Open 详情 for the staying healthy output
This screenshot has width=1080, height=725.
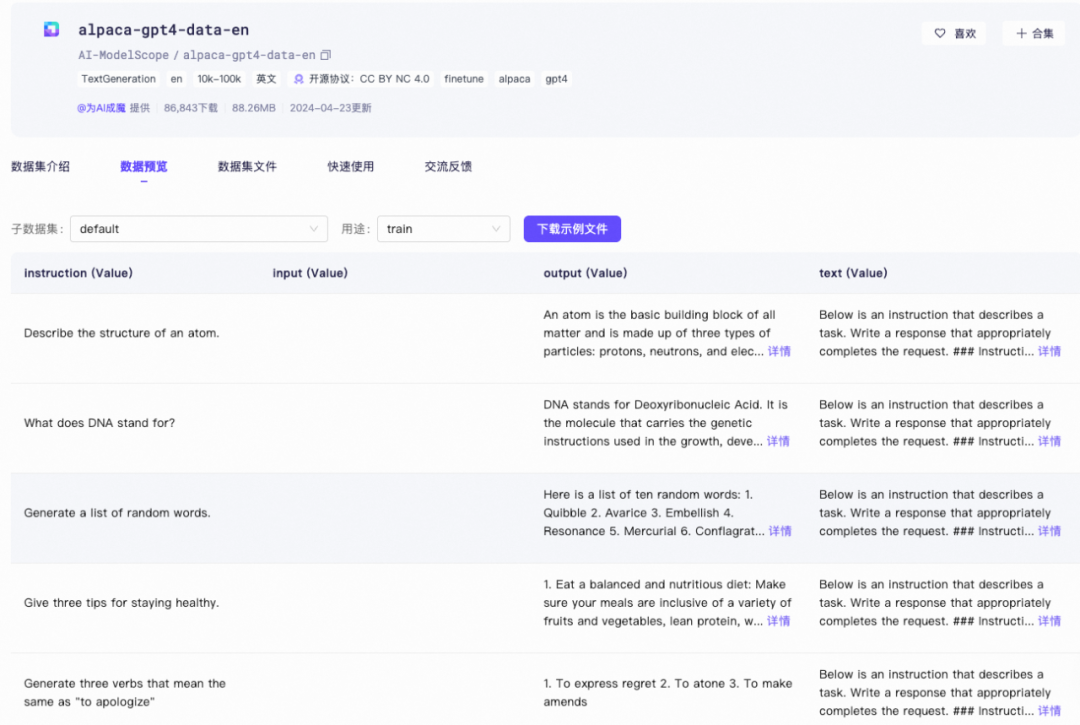tap(779, 621)
